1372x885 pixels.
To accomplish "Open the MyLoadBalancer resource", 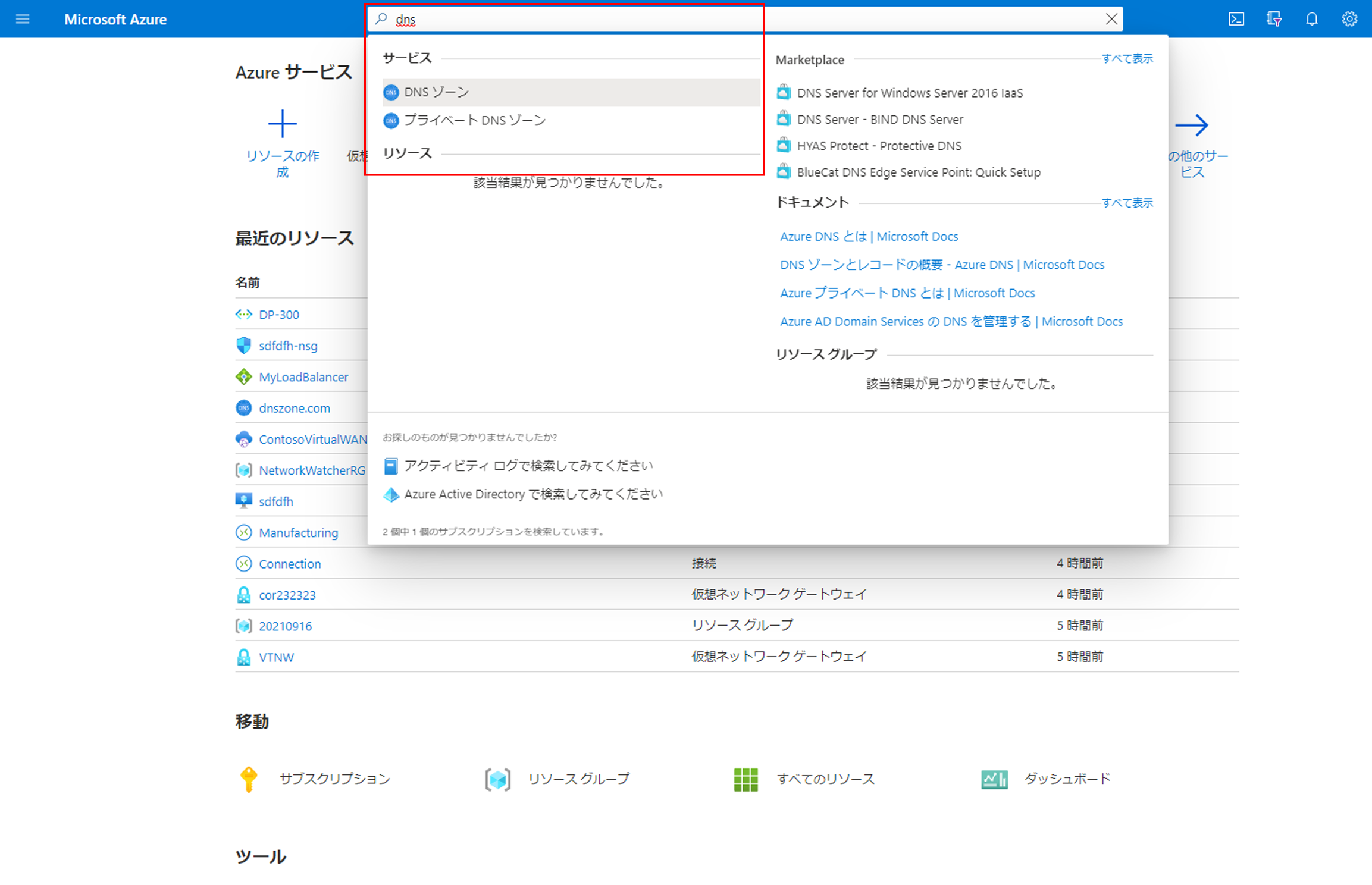I will [303, 377].
